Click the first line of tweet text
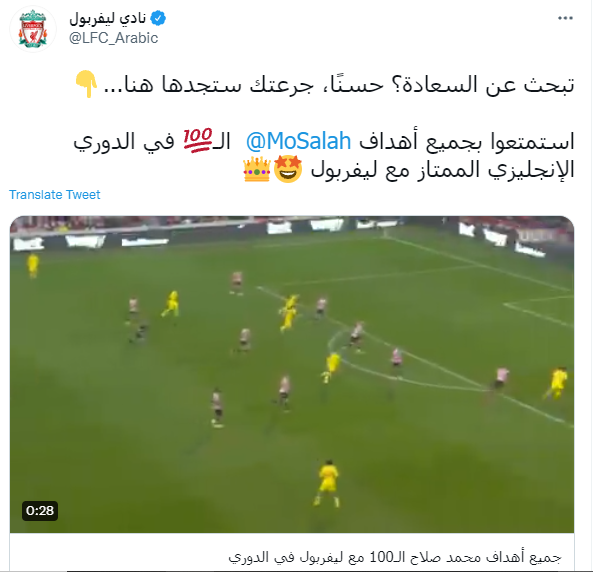Viewport: 593px width, 572px height. coord(339,84)
